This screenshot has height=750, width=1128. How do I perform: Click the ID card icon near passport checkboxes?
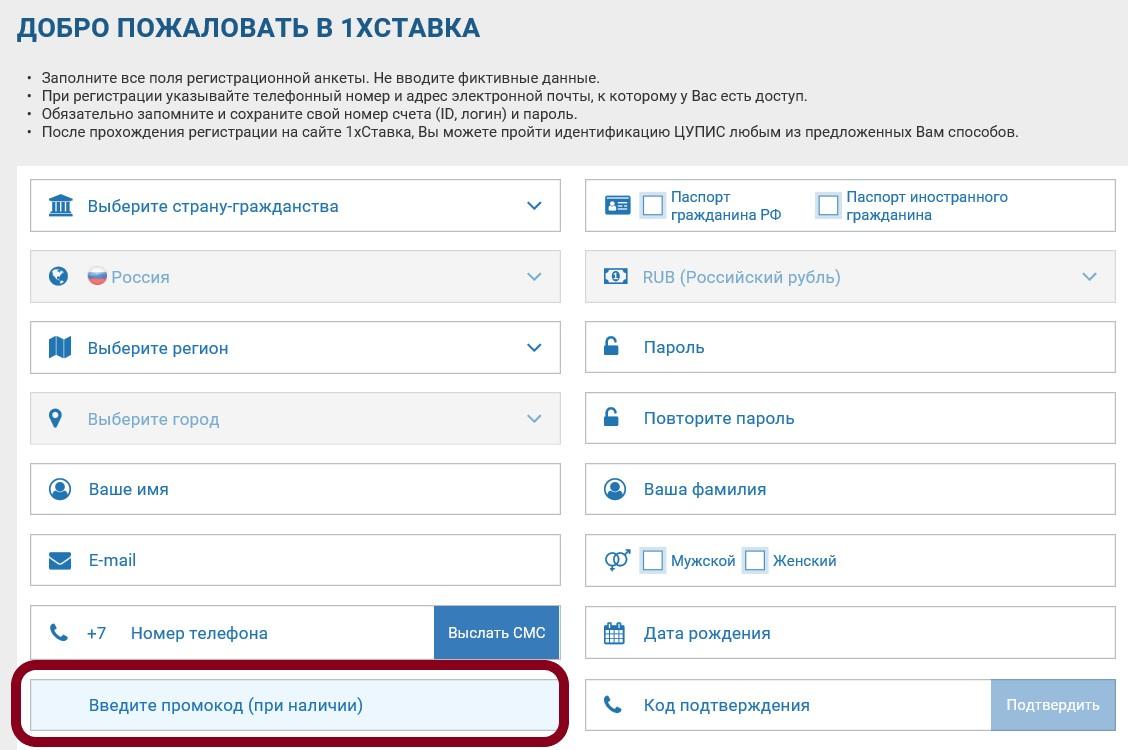(617, 203)
